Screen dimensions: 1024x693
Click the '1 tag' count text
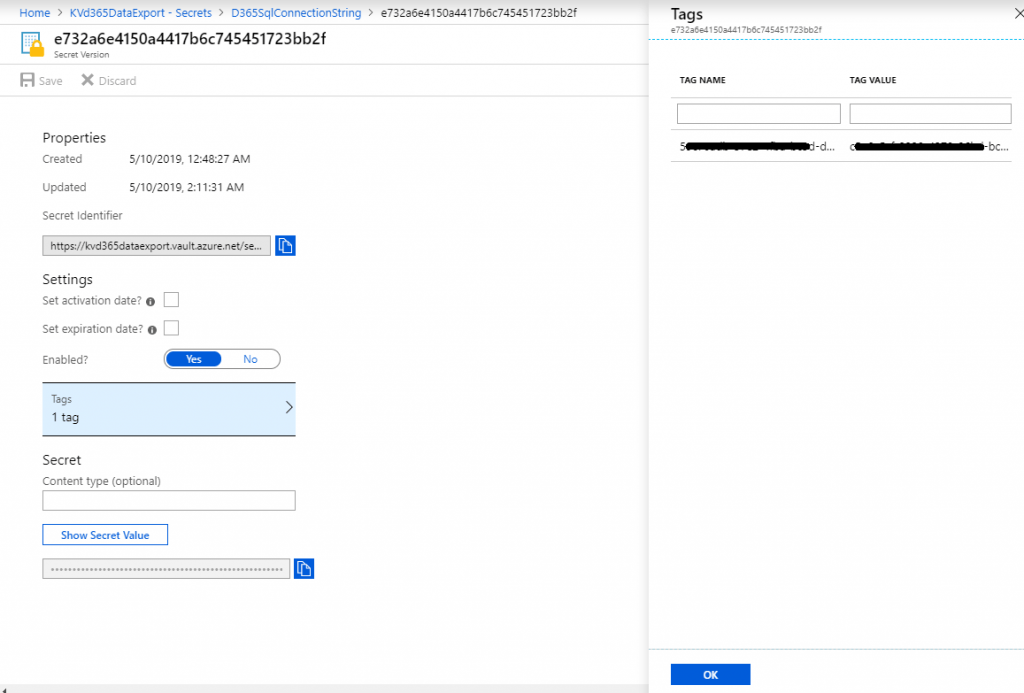[65, 417]
